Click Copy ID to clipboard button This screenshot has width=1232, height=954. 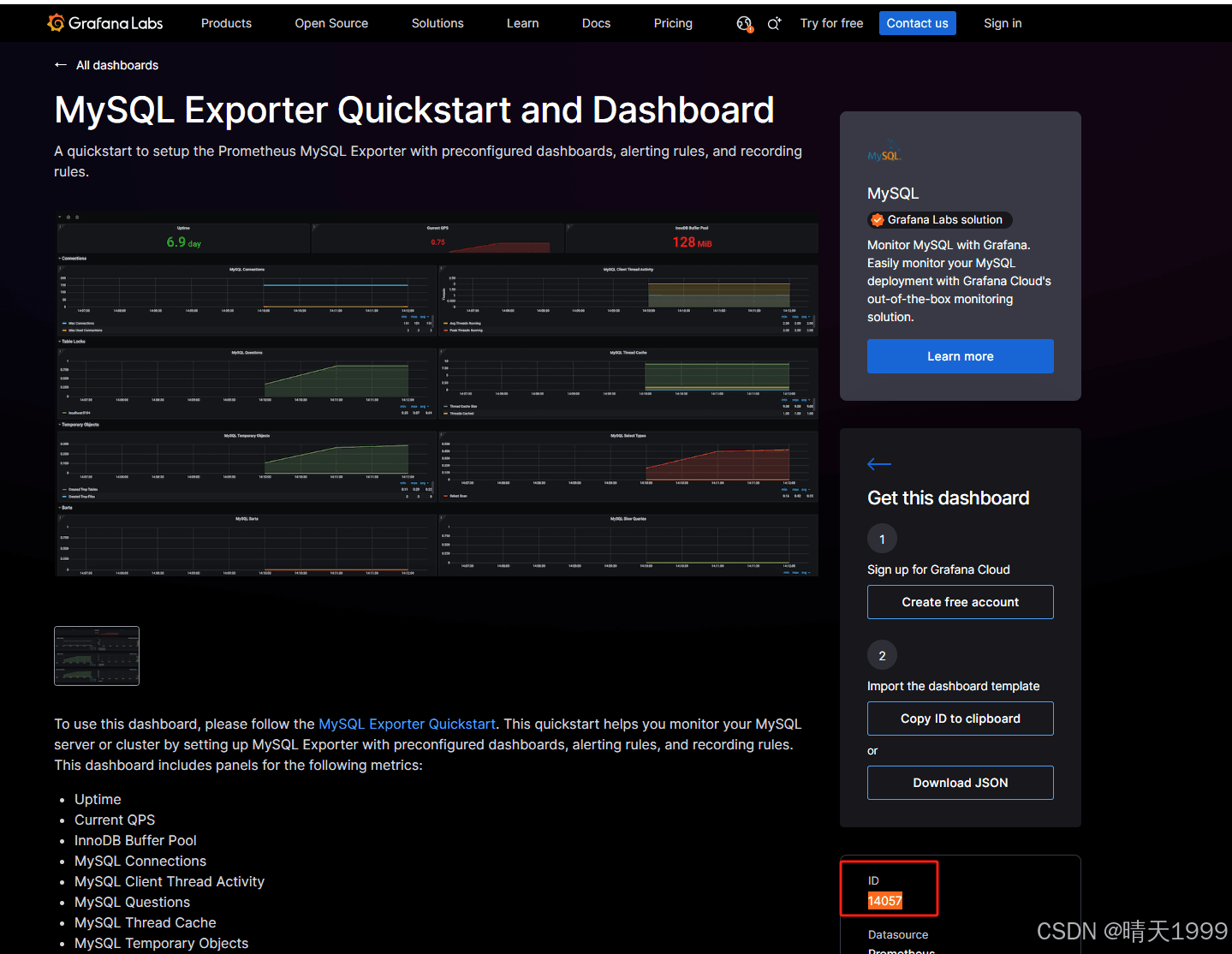[x=960, y=718]
